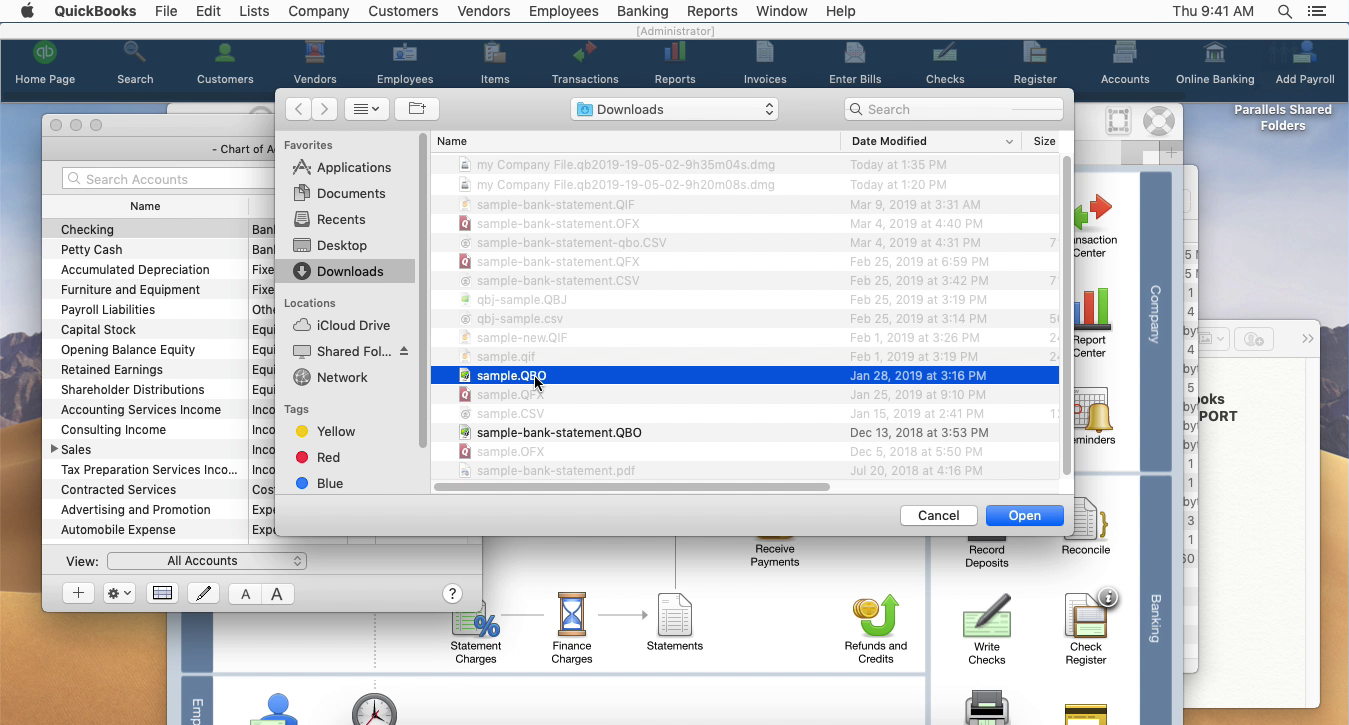Screen dimensions: 1349x725
Task: Click the Add Payroll toolbar icon
Action: pyautogui.click(x=1305, y=64)
